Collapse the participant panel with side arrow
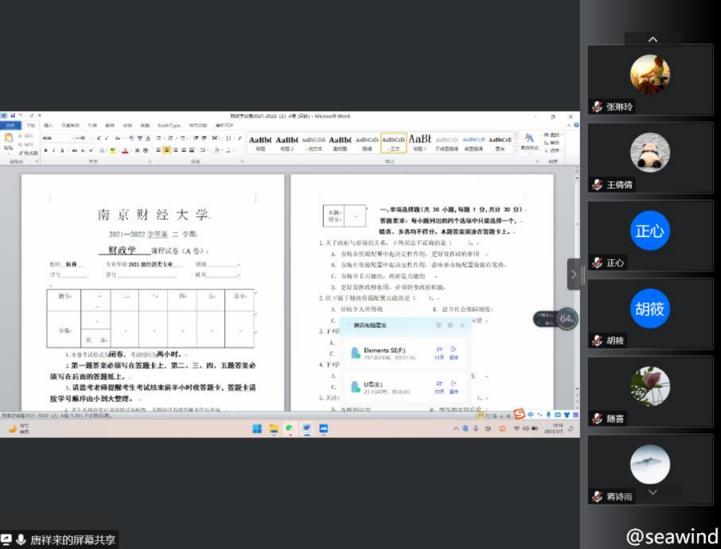The image size is (721, 549). click(x=574, y=274)
